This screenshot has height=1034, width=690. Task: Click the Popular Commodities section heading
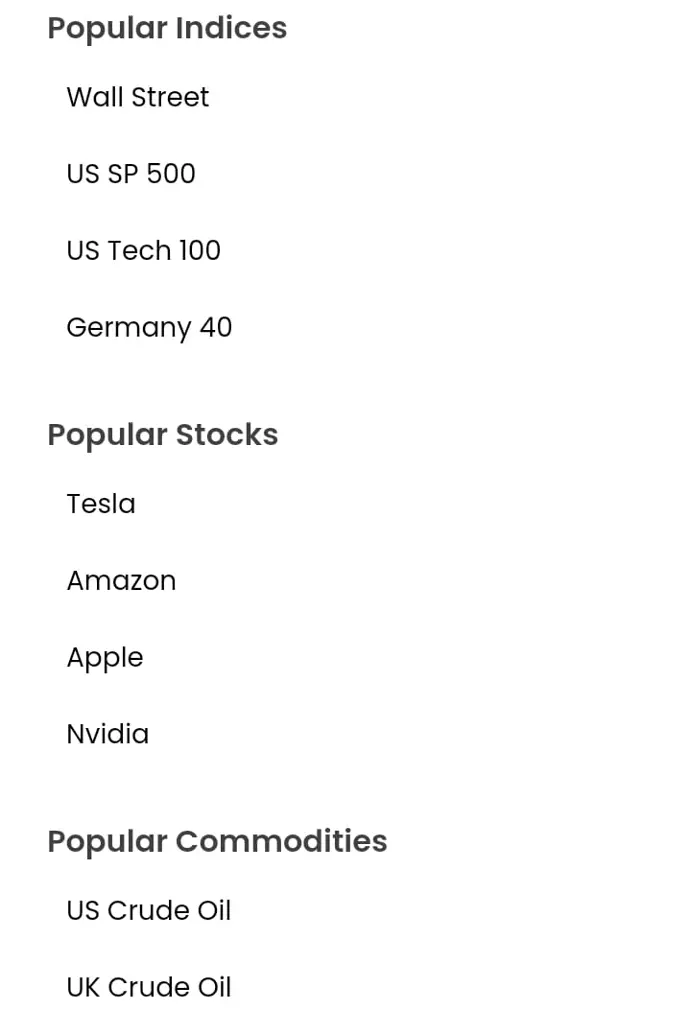point(217,841)
